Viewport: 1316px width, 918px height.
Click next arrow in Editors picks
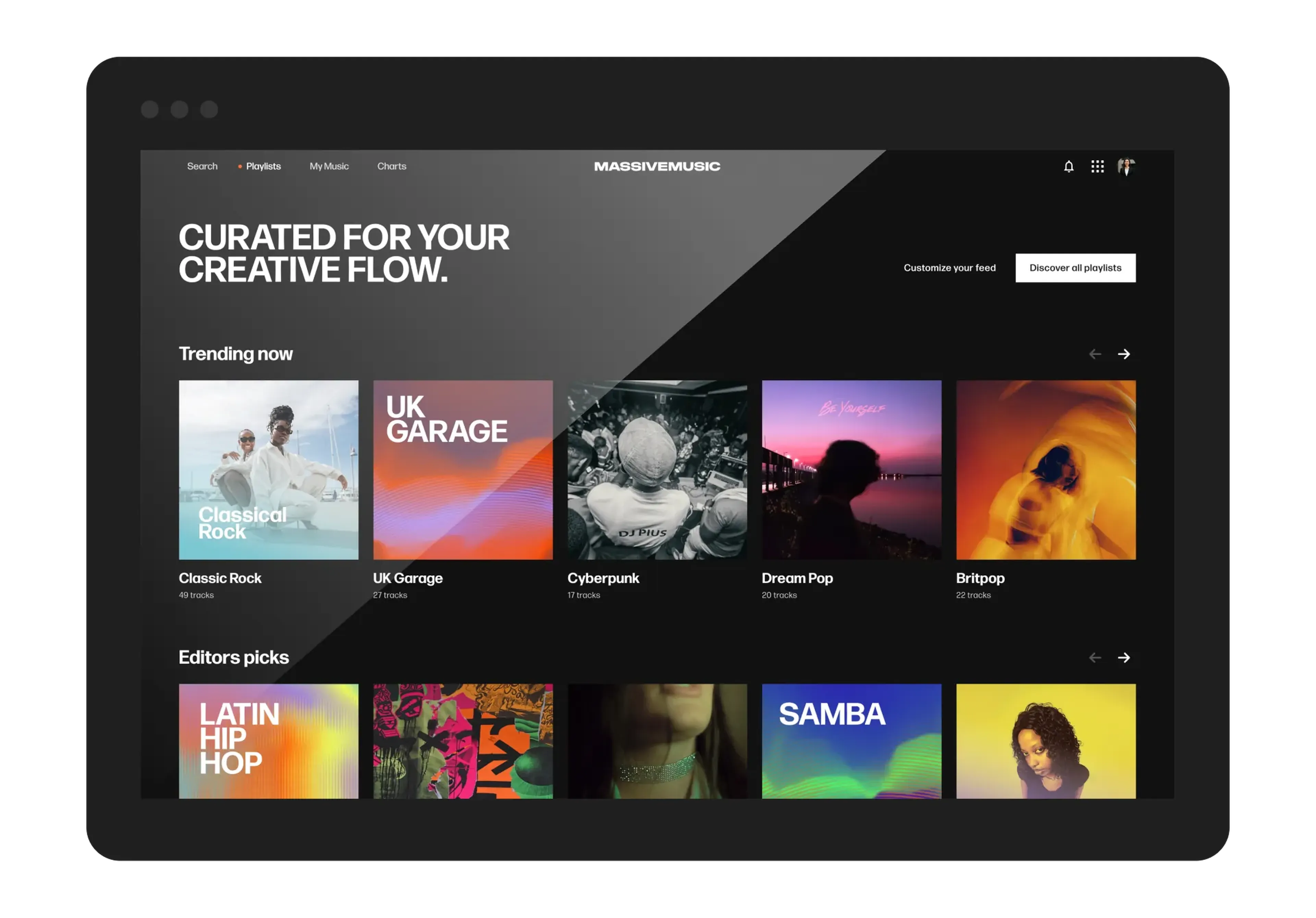[x=1123, y=657]
